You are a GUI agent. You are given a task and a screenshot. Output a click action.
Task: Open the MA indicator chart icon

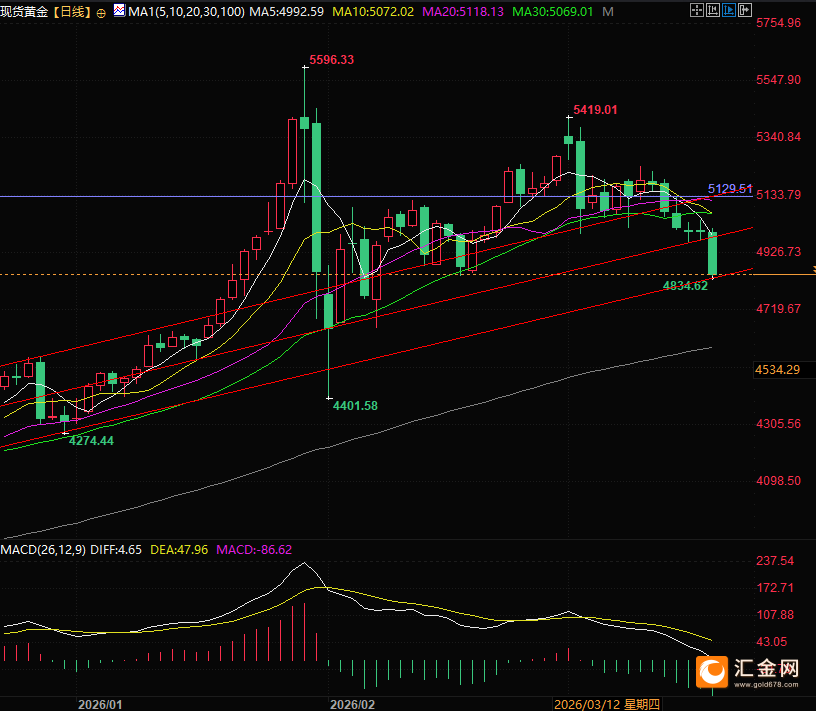tap(119, 10)
